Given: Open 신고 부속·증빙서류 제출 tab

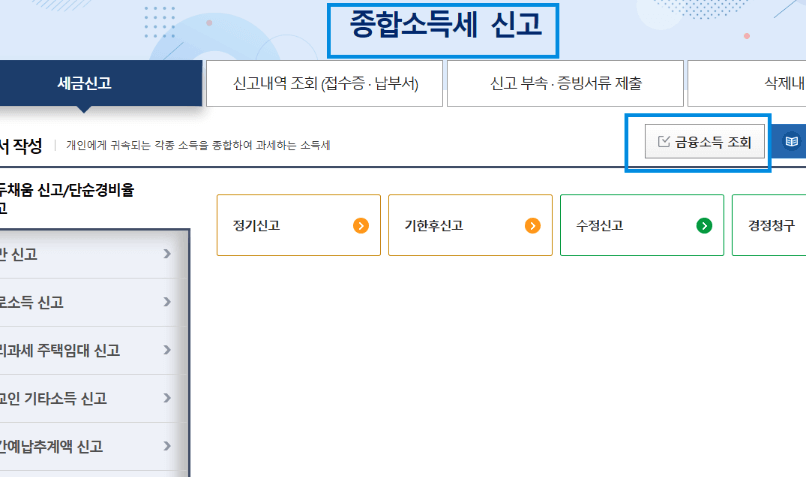Looking at the screenshot, I should tap(565, 83).
